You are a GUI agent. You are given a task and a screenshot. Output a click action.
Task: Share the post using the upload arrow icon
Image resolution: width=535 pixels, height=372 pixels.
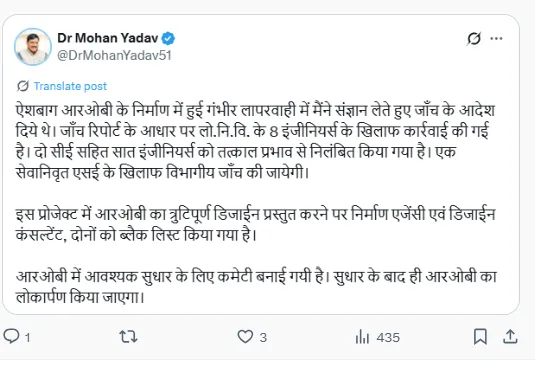tap(510, 337)
